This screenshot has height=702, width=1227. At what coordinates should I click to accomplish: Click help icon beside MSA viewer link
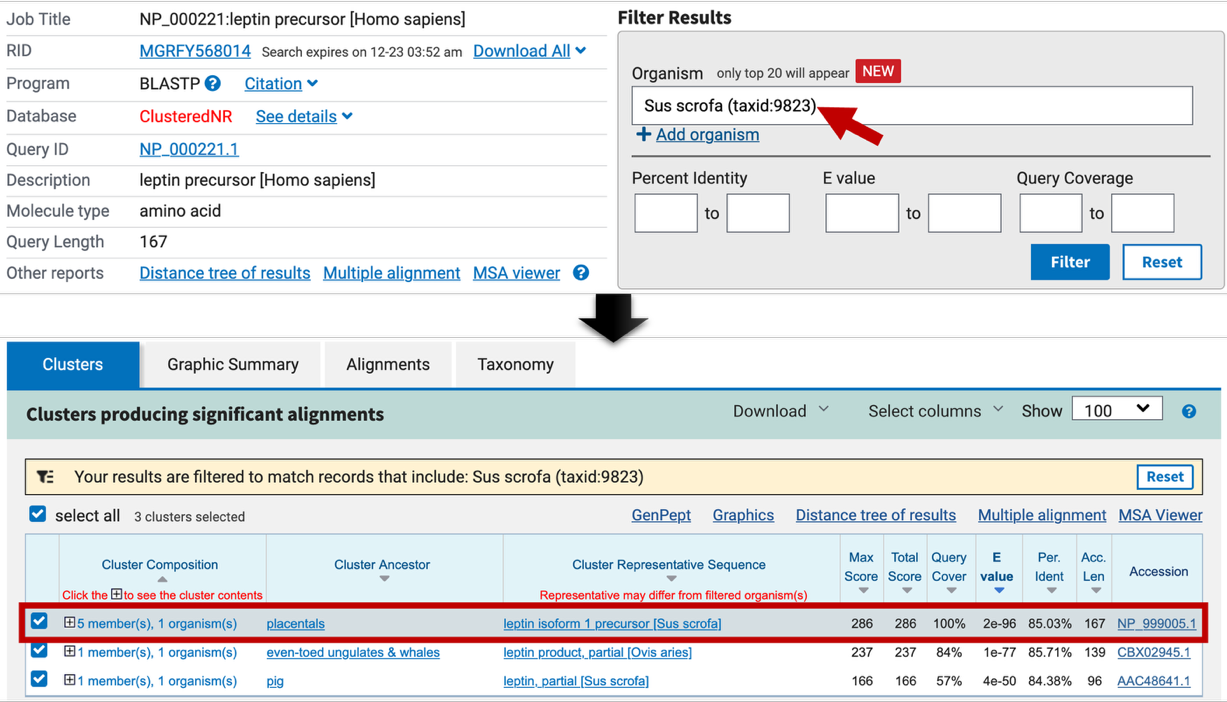pos(581,273)
